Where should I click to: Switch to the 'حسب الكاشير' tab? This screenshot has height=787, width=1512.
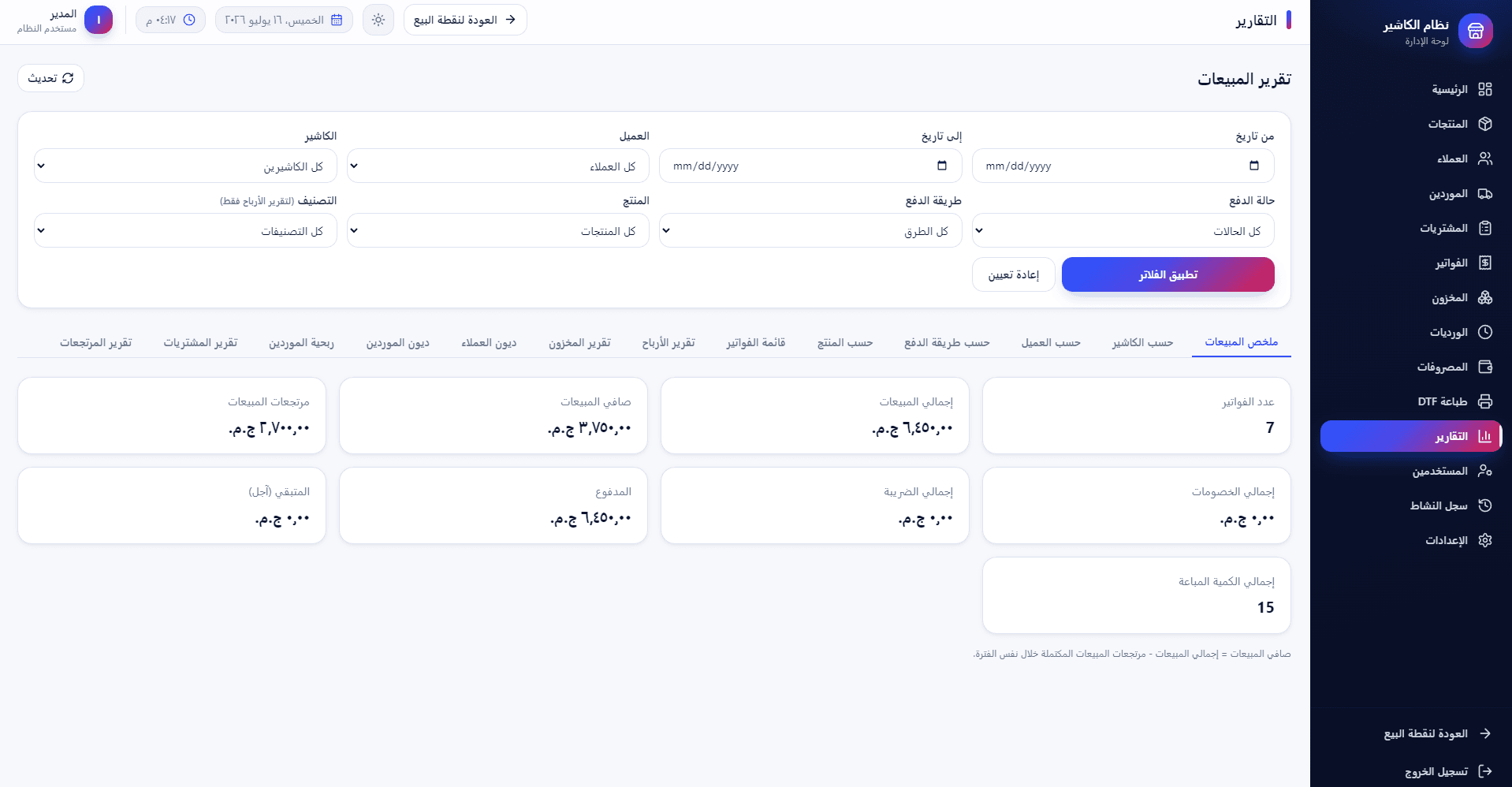1142,342
